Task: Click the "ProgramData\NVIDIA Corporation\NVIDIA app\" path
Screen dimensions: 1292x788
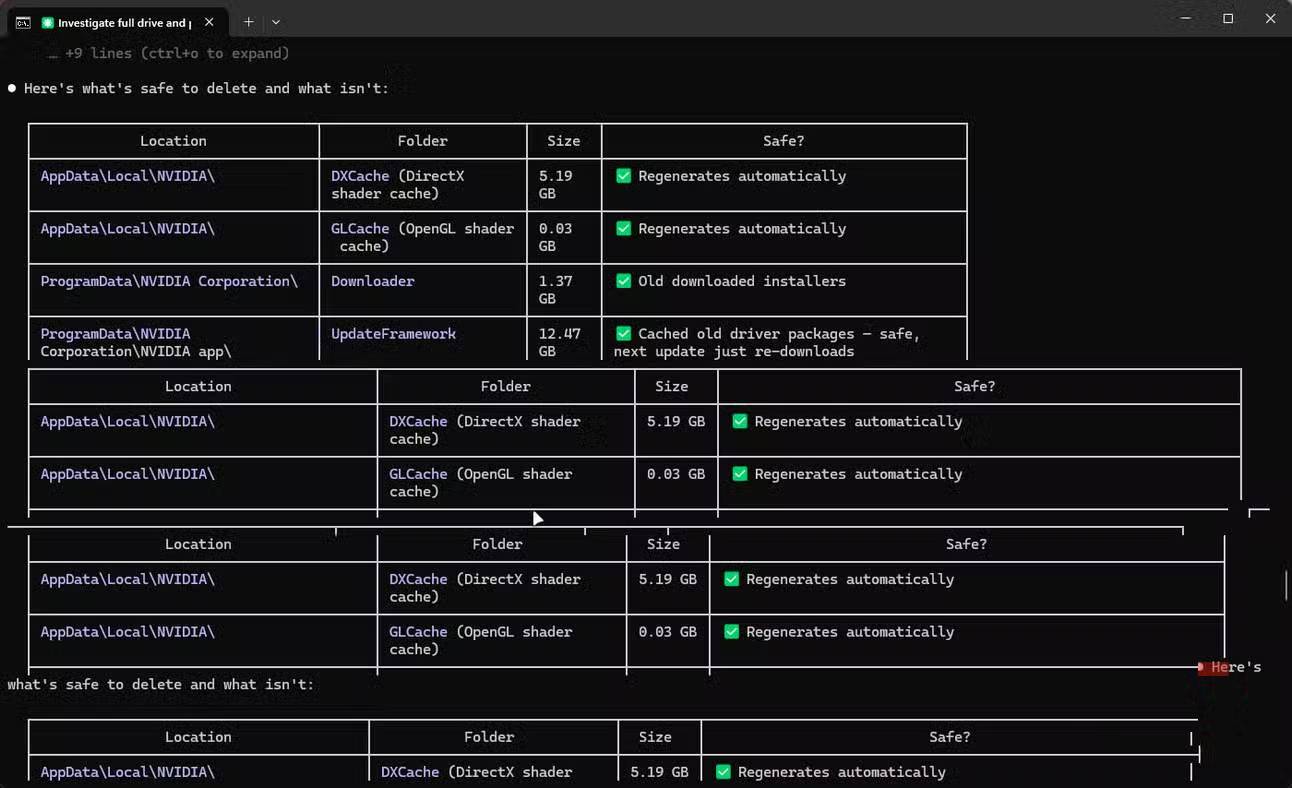Action: 136,343
